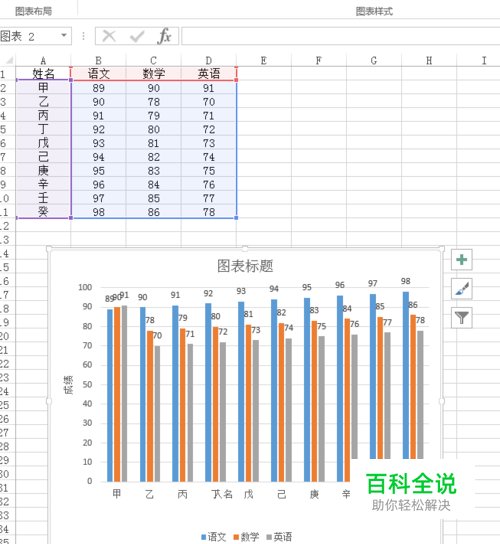This screenshot has width=500, height=544.
Task: Select row 1 header
Action: (x=7, y=74)
